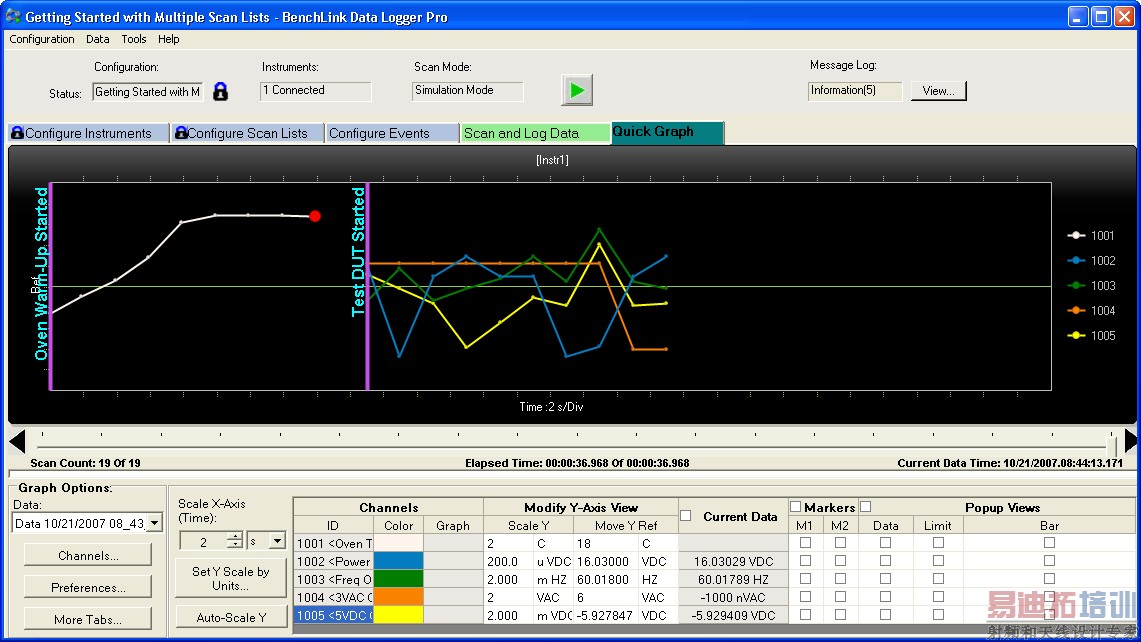Viewport: 1141px width, 642px height.
Task: Open the Data selection dropdown in Graph Options
Action: (x=154, y=524)
